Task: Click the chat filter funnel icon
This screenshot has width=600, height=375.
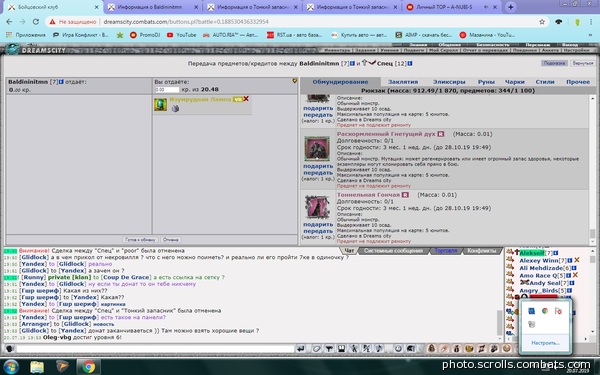Action: (329, 349)
